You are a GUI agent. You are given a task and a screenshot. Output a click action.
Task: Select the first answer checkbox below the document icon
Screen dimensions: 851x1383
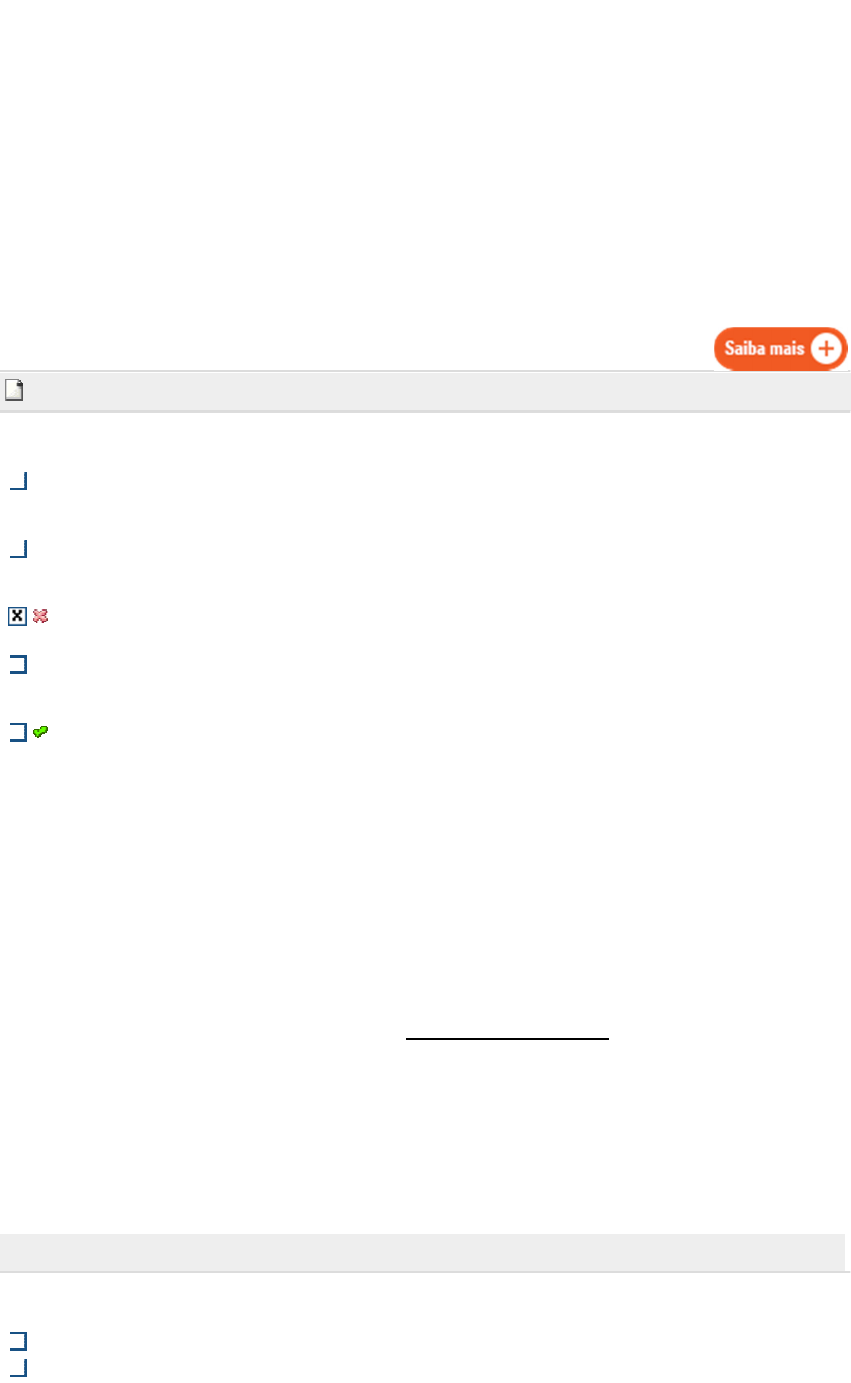(x=17, y=482)
